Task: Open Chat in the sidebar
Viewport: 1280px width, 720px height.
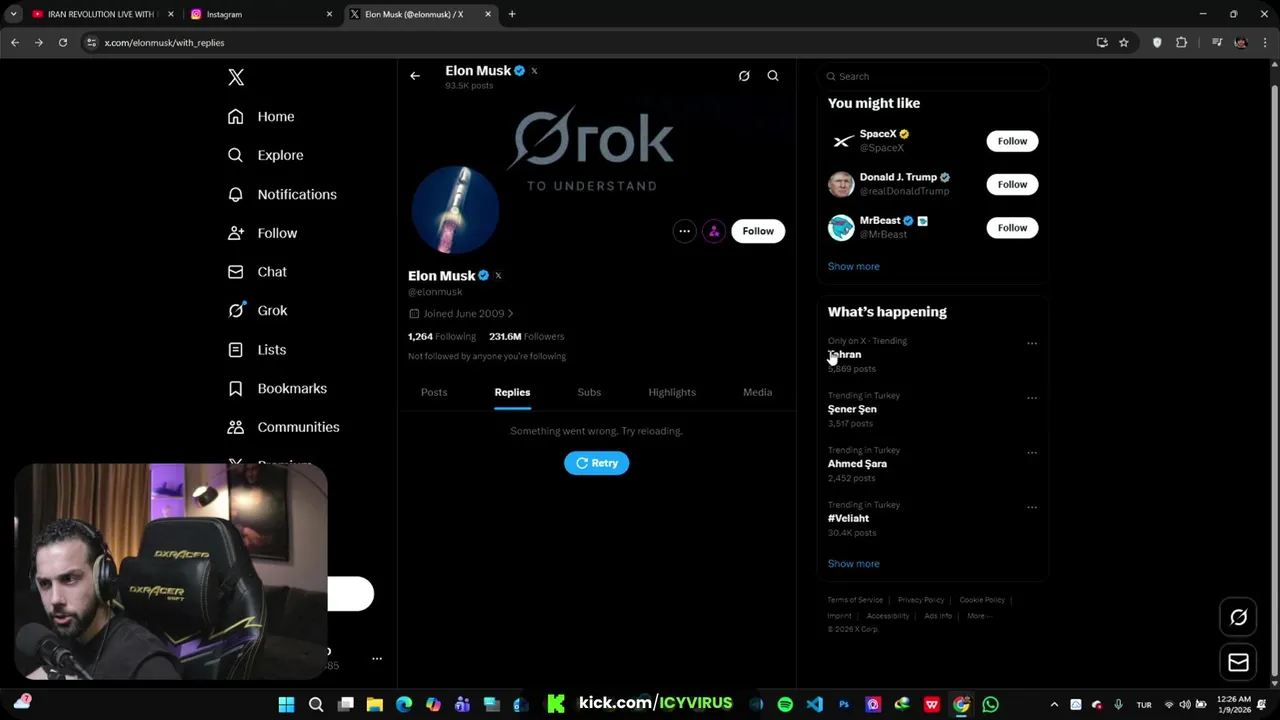Action: tap(257, 272)
